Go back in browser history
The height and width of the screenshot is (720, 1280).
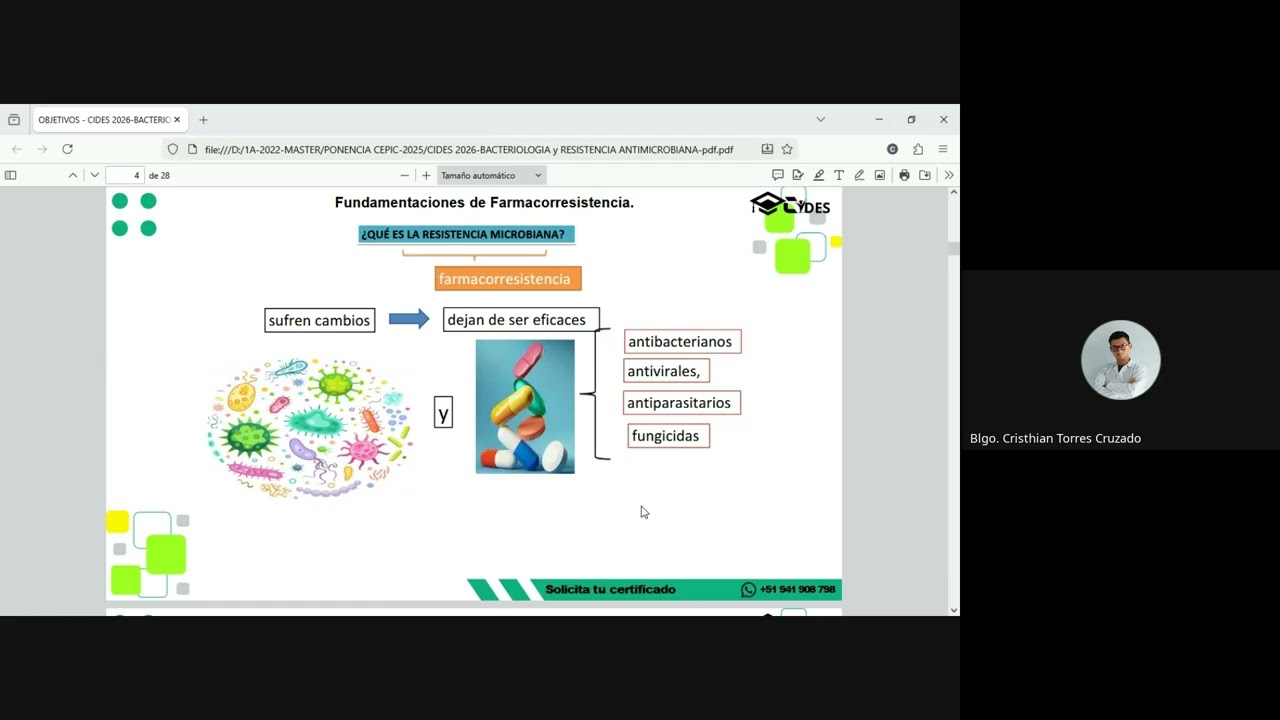(16, 149)
